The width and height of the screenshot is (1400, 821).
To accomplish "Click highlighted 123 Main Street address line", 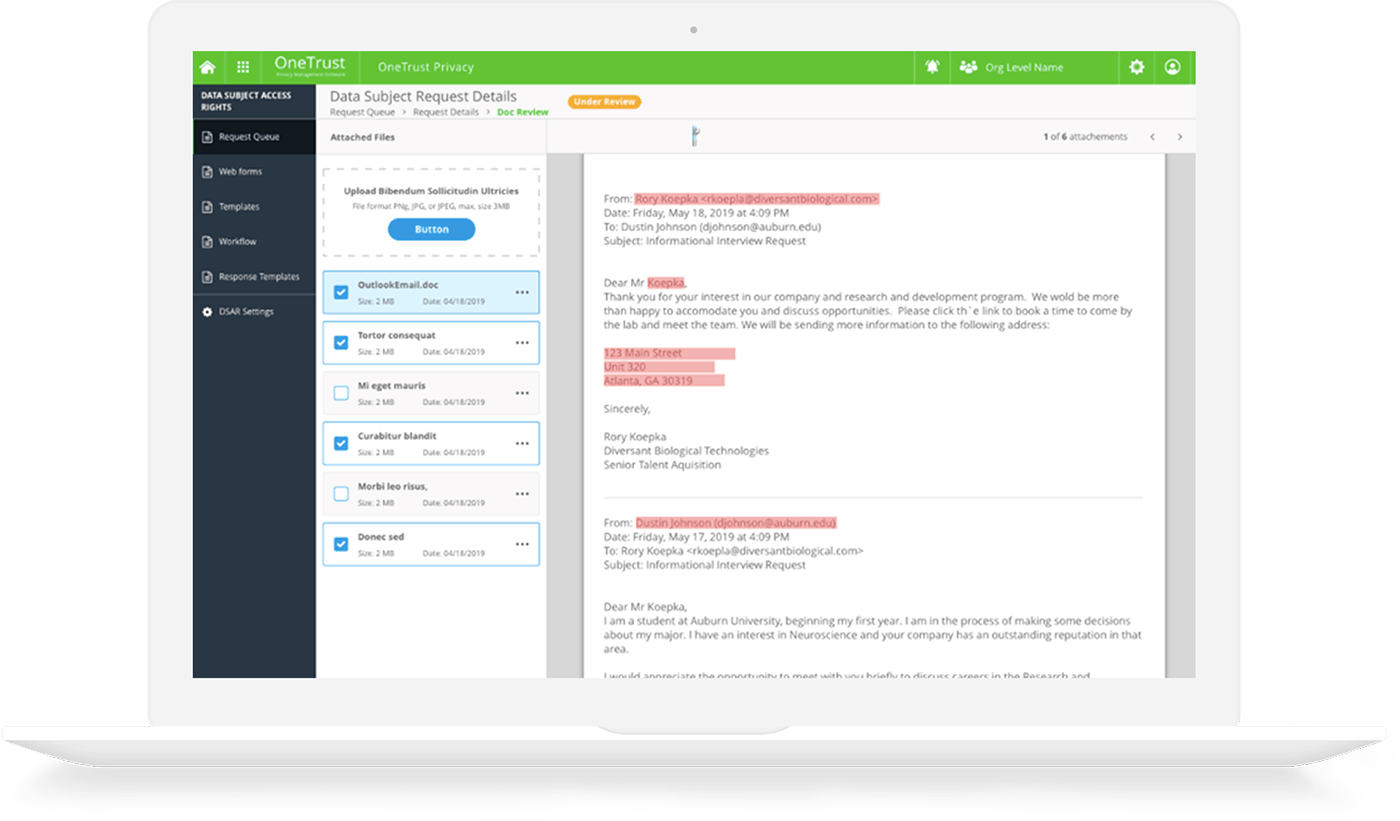I will click(x=669, y=353).
